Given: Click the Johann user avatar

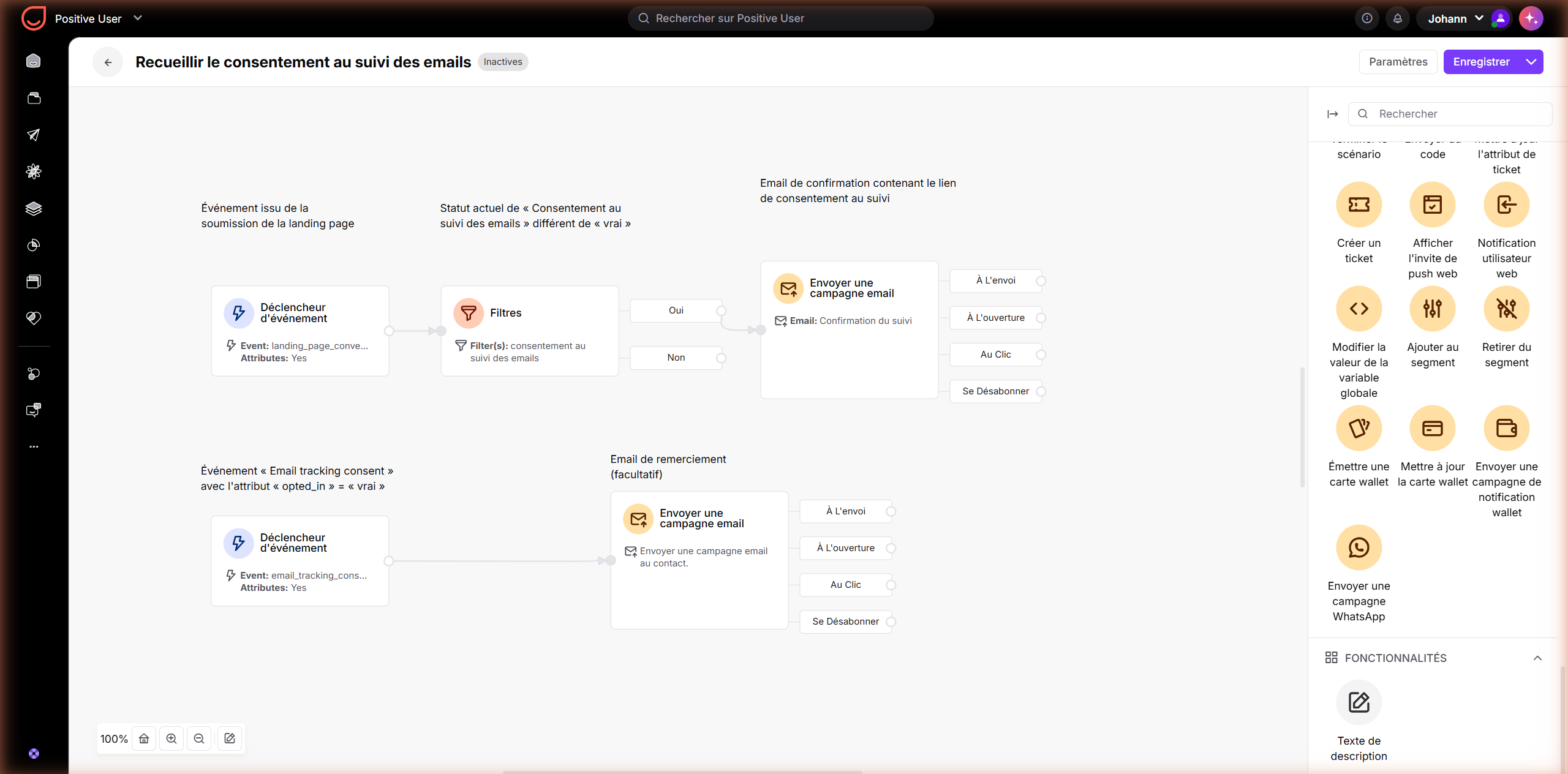Looking at the screenshot, I should (1500, 18).
